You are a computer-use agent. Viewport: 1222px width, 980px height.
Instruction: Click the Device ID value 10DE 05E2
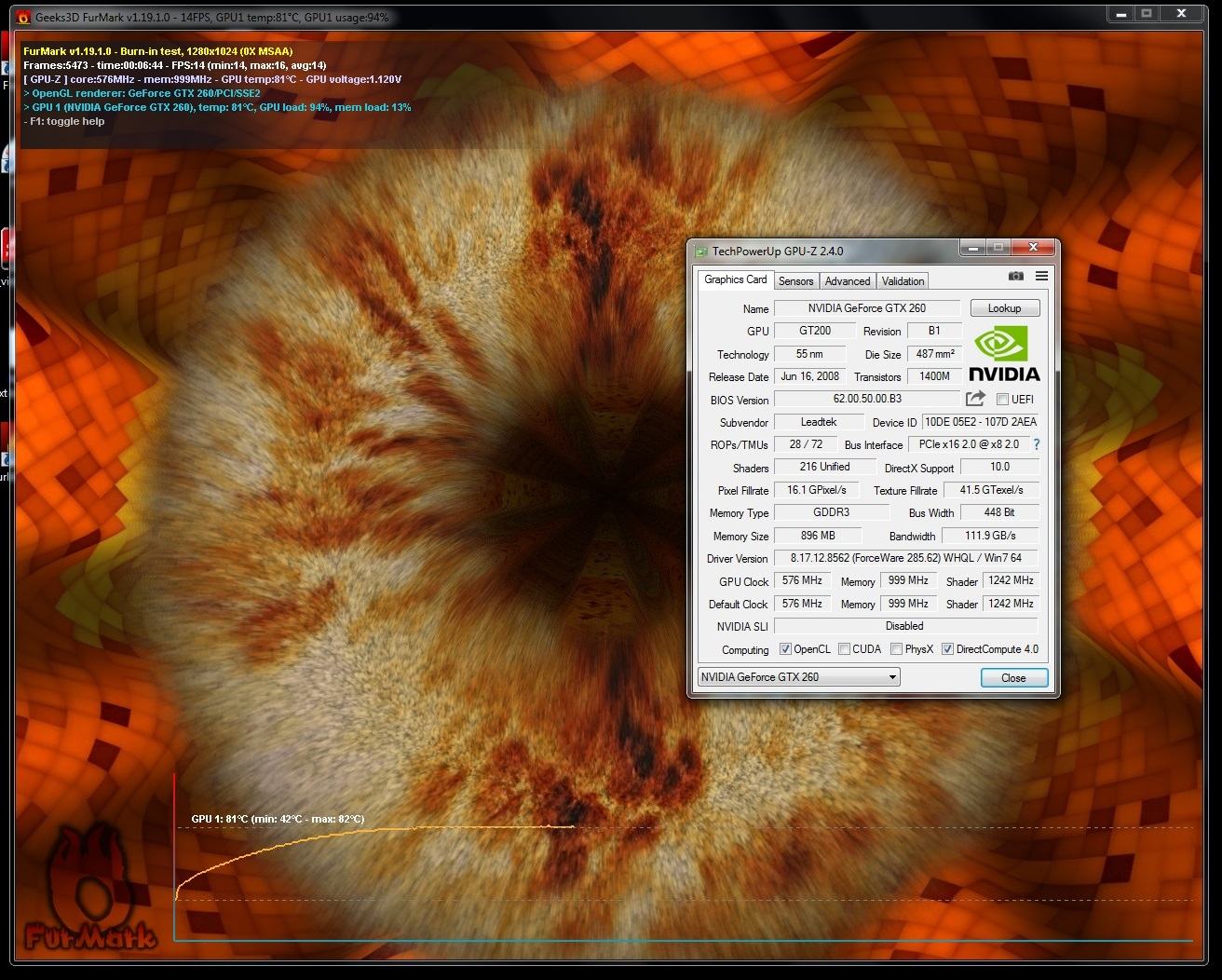pyautogui.click(x=980, y=422)
